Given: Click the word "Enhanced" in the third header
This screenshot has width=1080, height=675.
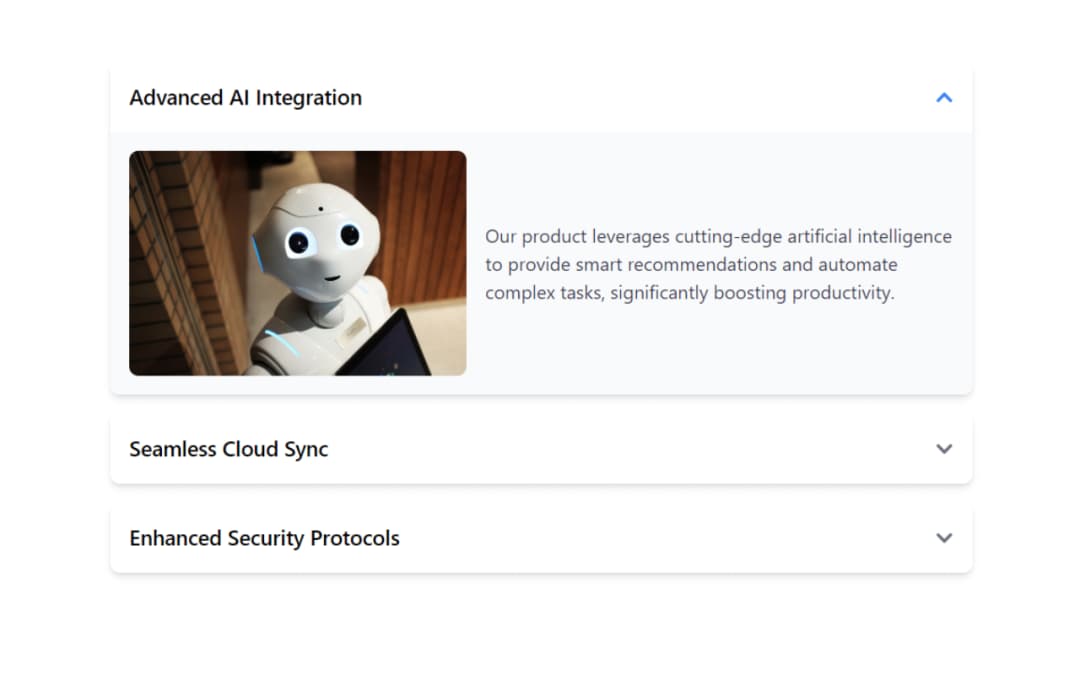Looking at the screenshot, I should click(175, 538).
